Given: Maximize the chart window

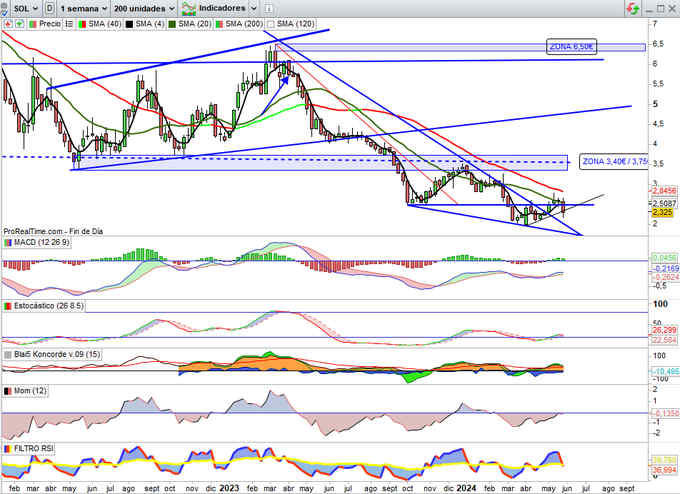Looking at the screenshot, I should [x=660, y=9].
